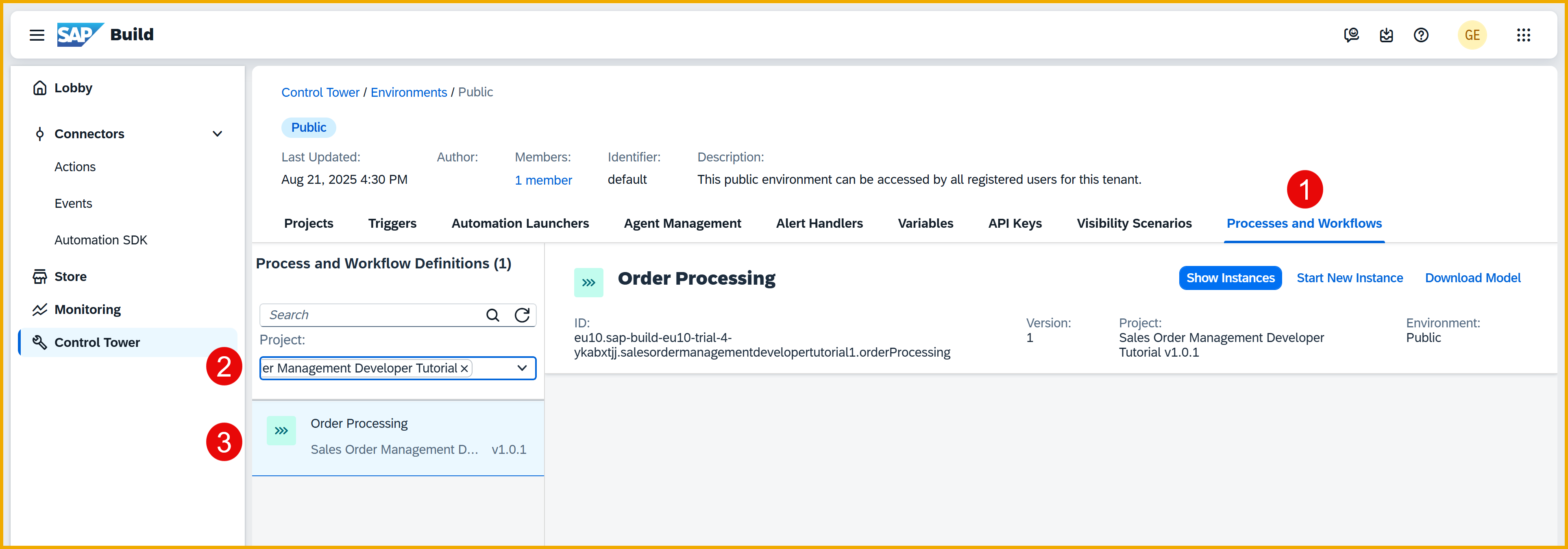Image resolution: width=1568 pixels, height=549 pixels.
Task: Open the feedback chat icon
Action: click(1351, 35)
